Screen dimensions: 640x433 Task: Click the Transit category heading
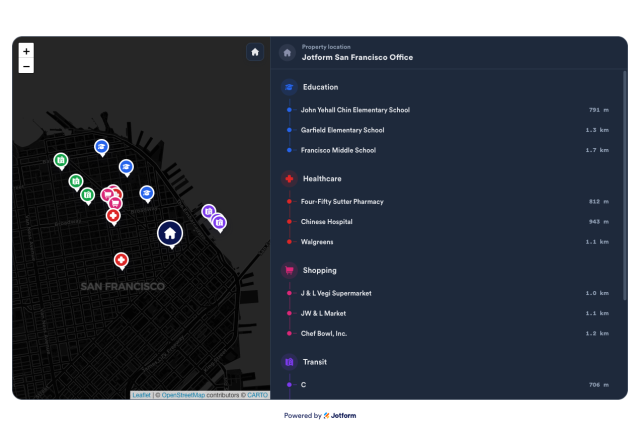point(315,362)
